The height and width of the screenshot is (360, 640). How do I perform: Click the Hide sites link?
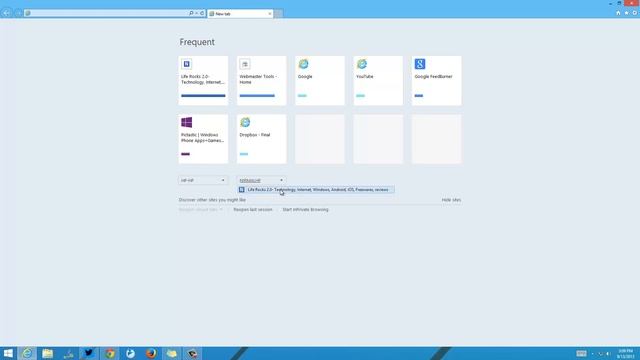[451, 200]
